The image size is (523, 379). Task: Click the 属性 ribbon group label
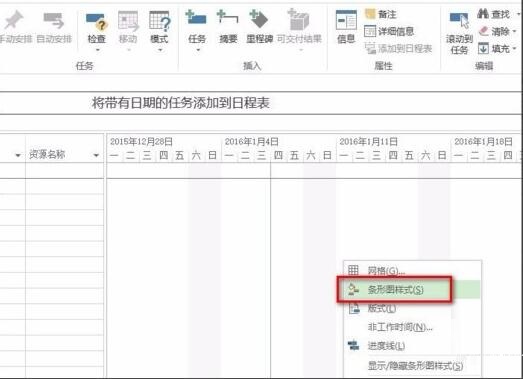[x=383, y=66]
